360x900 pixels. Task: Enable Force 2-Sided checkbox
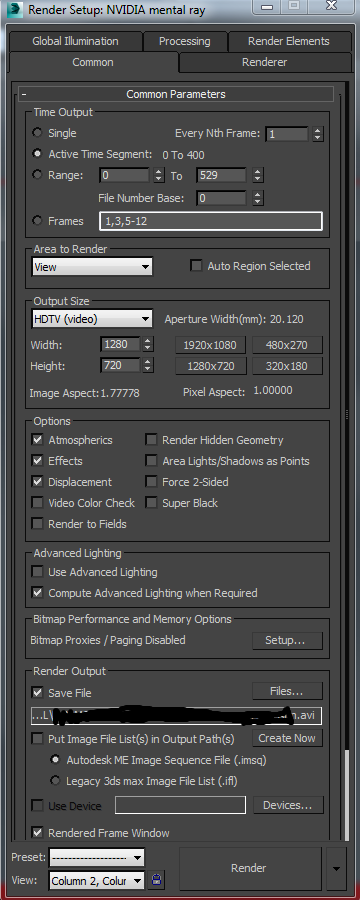151,482
